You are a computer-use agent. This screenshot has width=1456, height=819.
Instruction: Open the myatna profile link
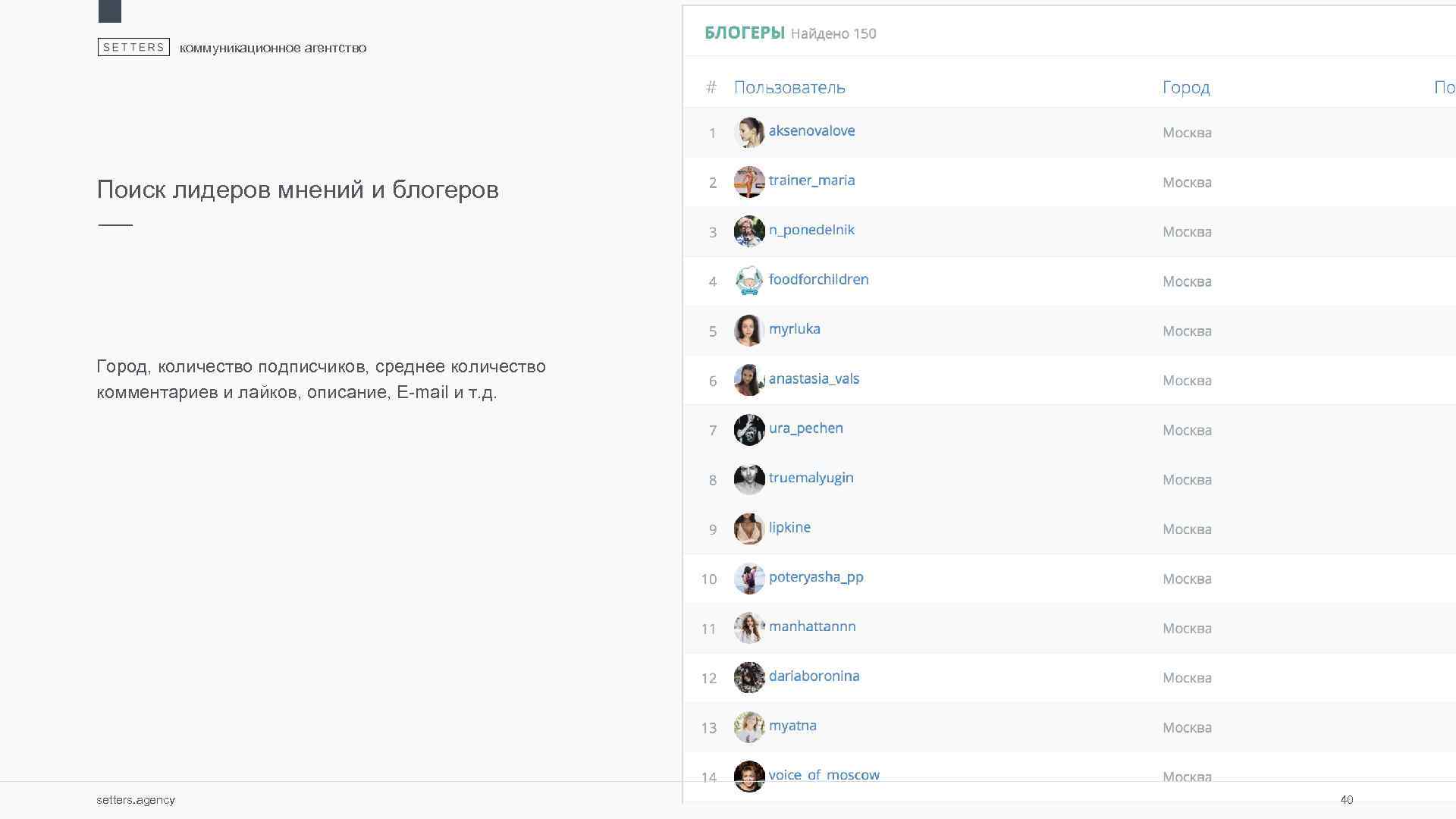[792, 726]
